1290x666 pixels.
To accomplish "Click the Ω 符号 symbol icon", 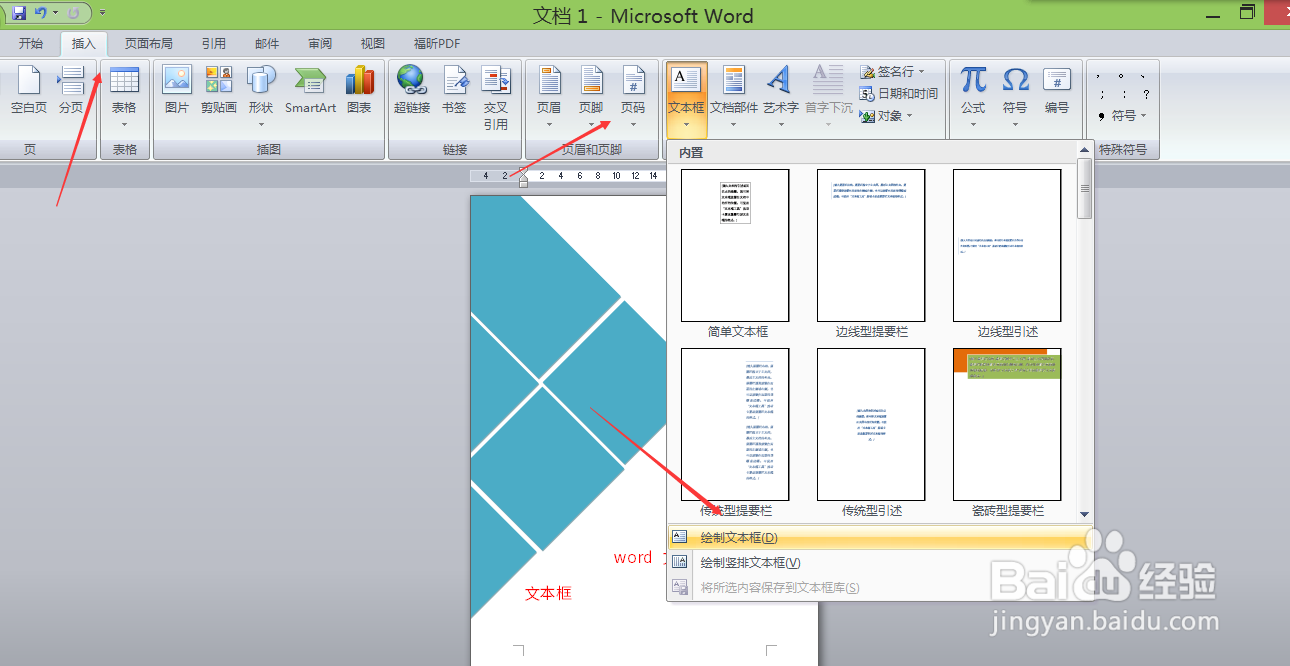I will (1015, 98).
